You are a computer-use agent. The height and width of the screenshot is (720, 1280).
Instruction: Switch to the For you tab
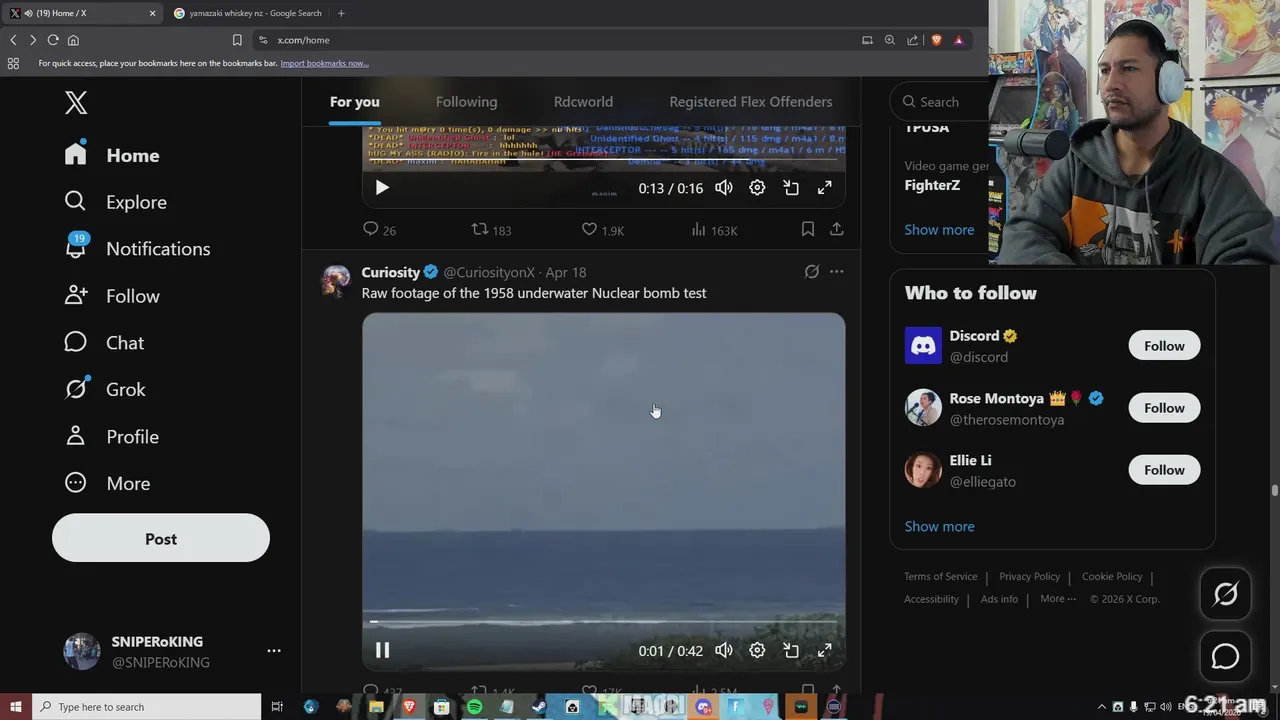point(355,102)
